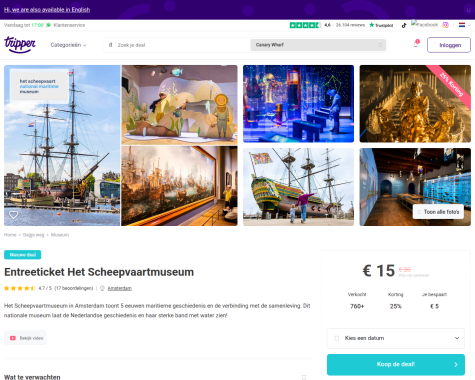475x380 pixels.
Task: Open the Tripper logo homepage
Action: tap(20, 45)
